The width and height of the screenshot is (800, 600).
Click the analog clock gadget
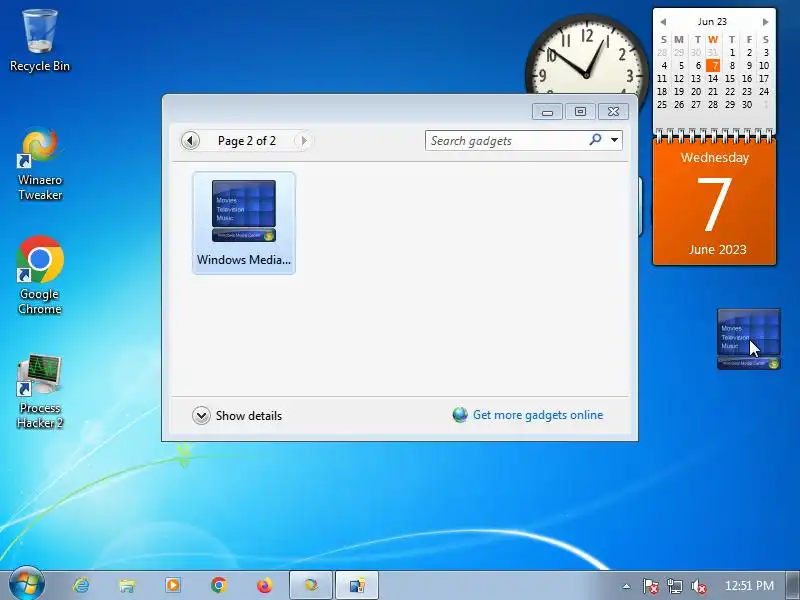click(587, 56)
